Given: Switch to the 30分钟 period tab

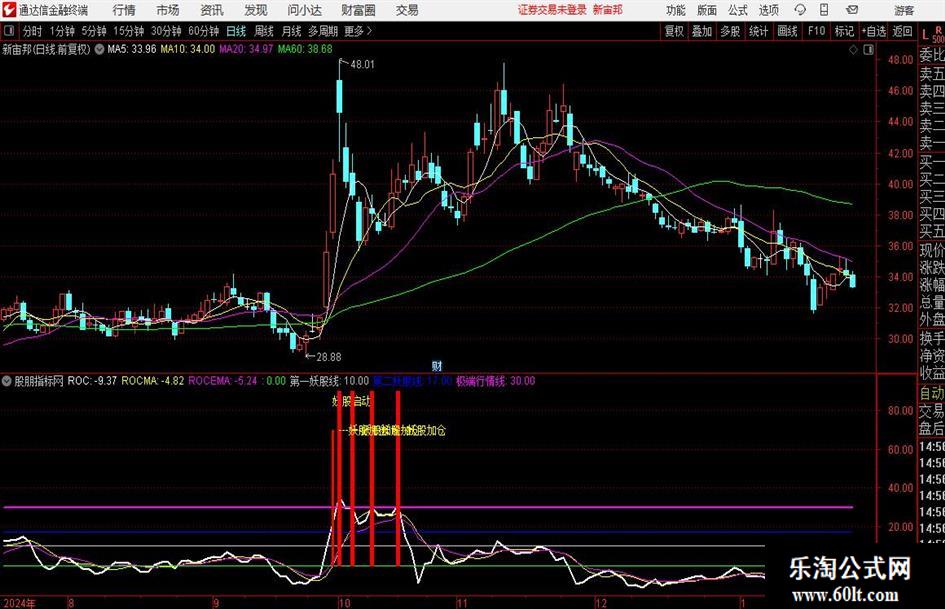Looking at the screenshot, I should (166, 31).
